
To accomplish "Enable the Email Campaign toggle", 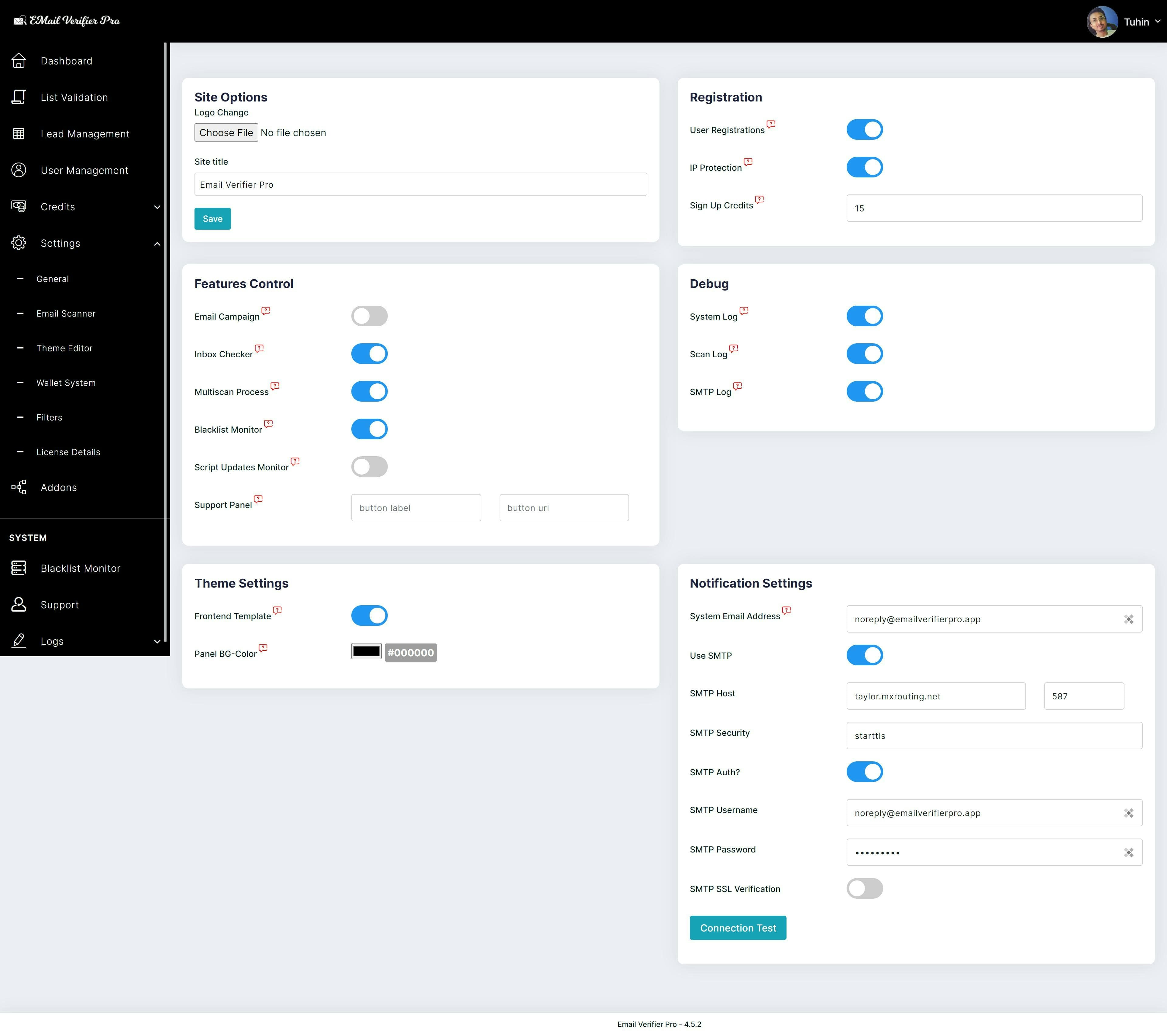I will click(x=369, y=316).
